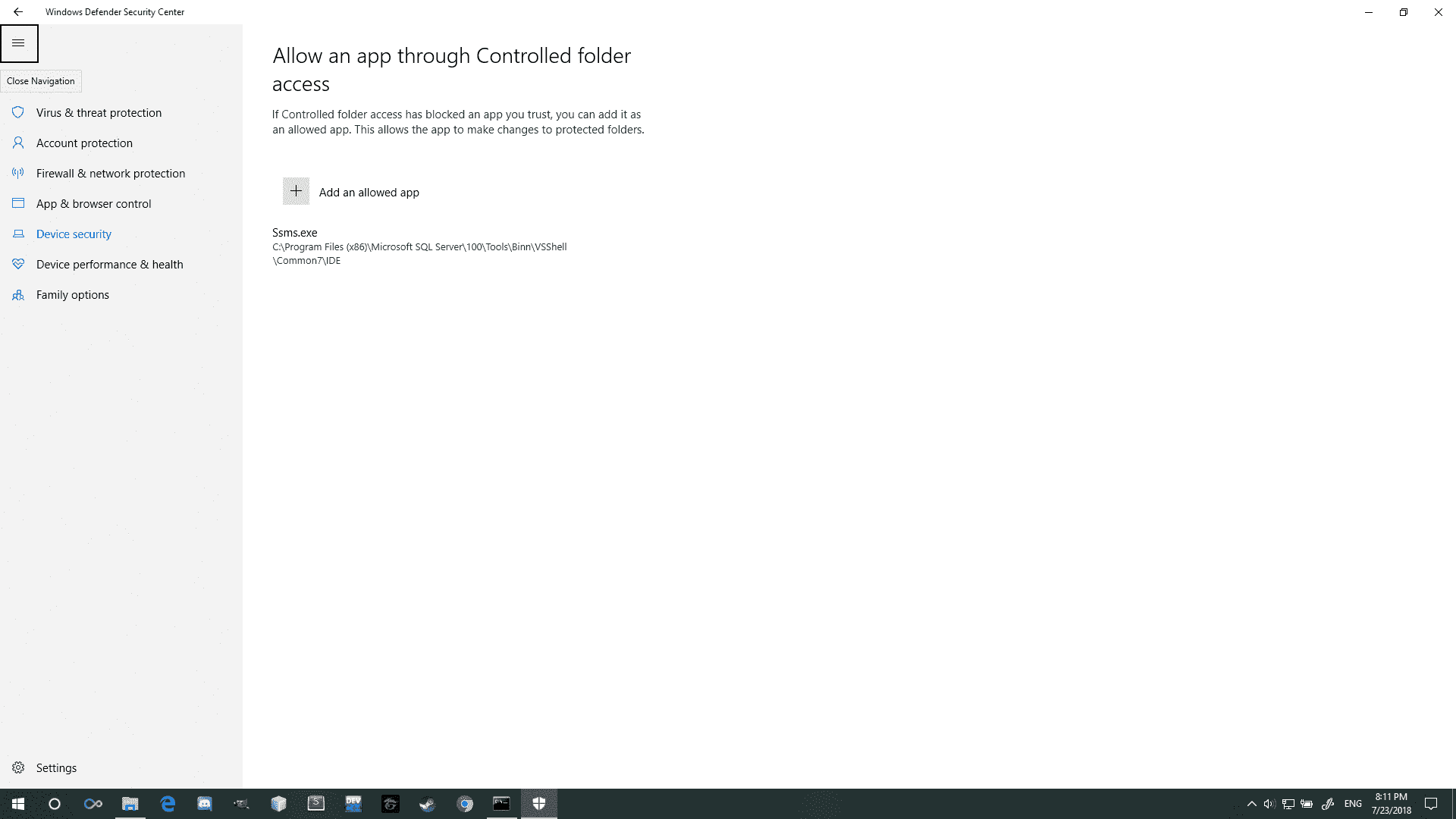Open GIMP from taskbar
The image size is (1456, 819).
tap(242, 804)
